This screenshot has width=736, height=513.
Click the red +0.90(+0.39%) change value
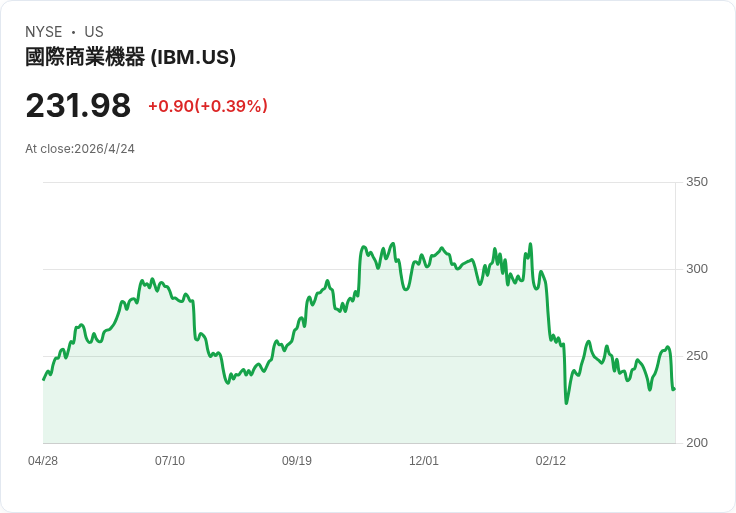point(208,106)
